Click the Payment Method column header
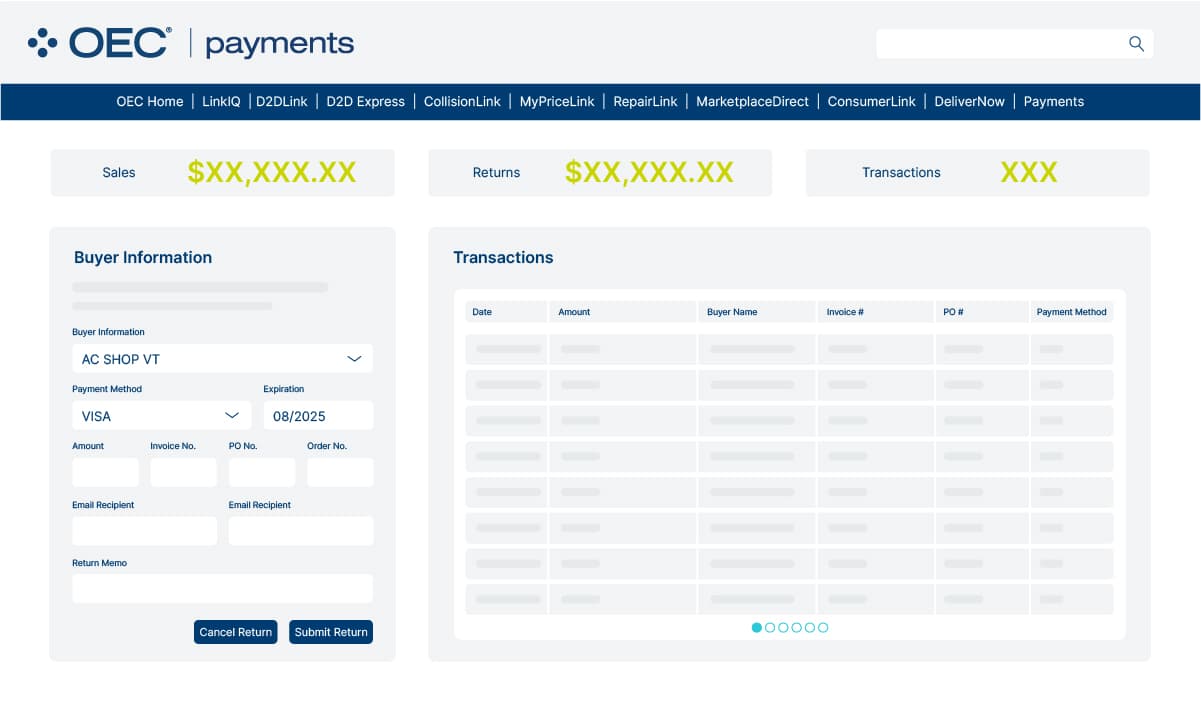Screen dimensions: 1201x701 [x=1072, y=312]
